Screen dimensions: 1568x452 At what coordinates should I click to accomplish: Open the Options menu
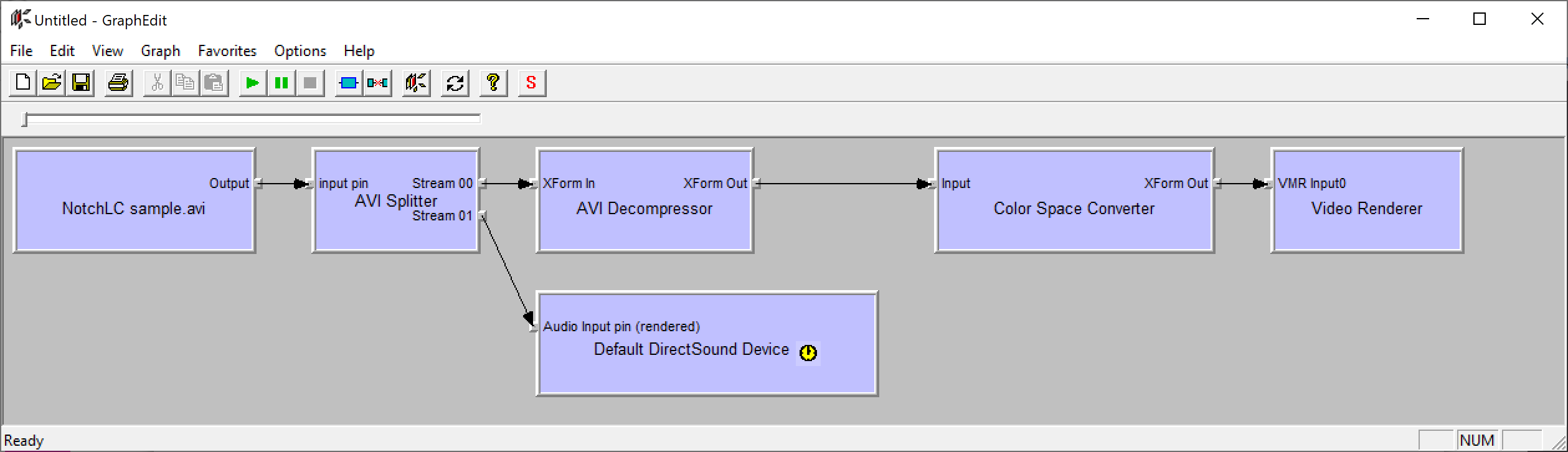(x=300, y=51)
